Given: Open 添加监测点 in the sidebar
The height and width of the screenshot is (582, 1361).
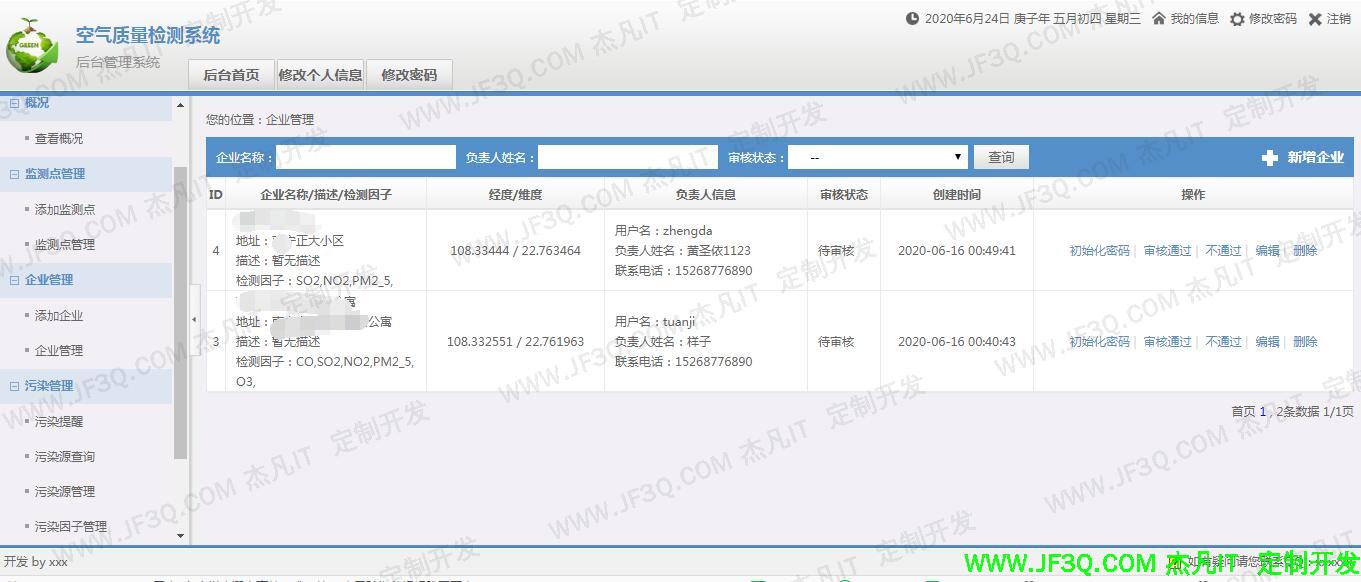Looking at the screenshot, I should pyautogui.click(x=65, y=210).
